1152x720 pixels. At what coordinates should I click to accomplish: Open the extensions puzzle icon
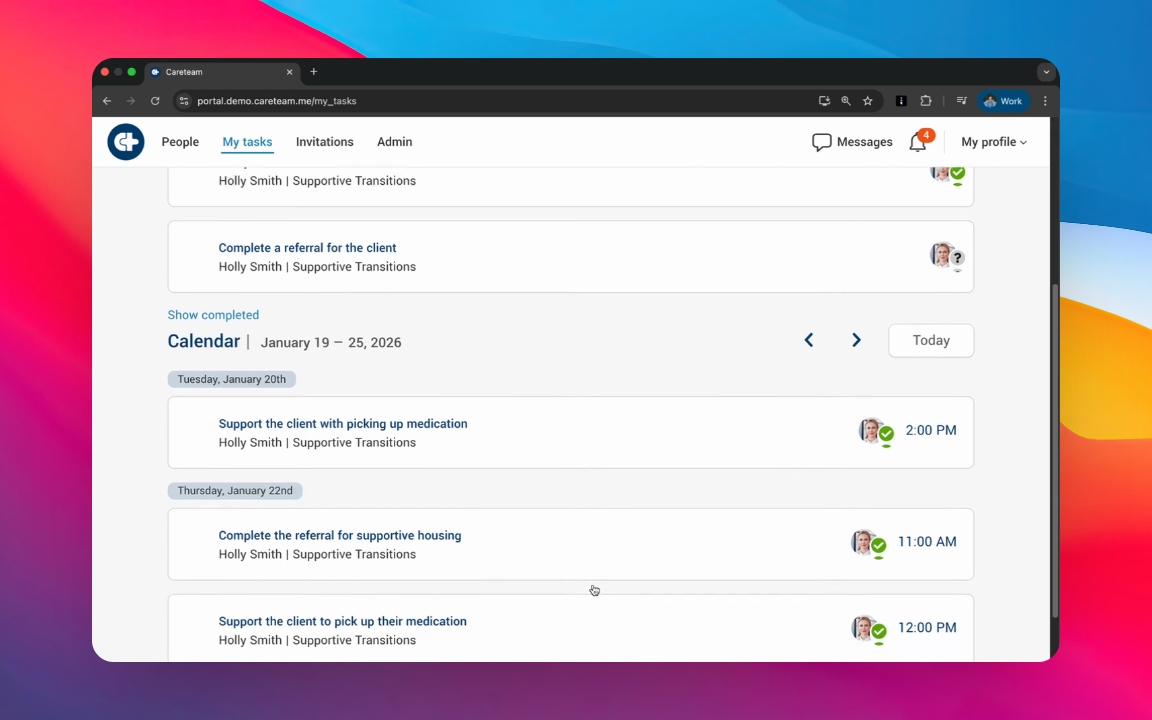click(x=926, y=101)
